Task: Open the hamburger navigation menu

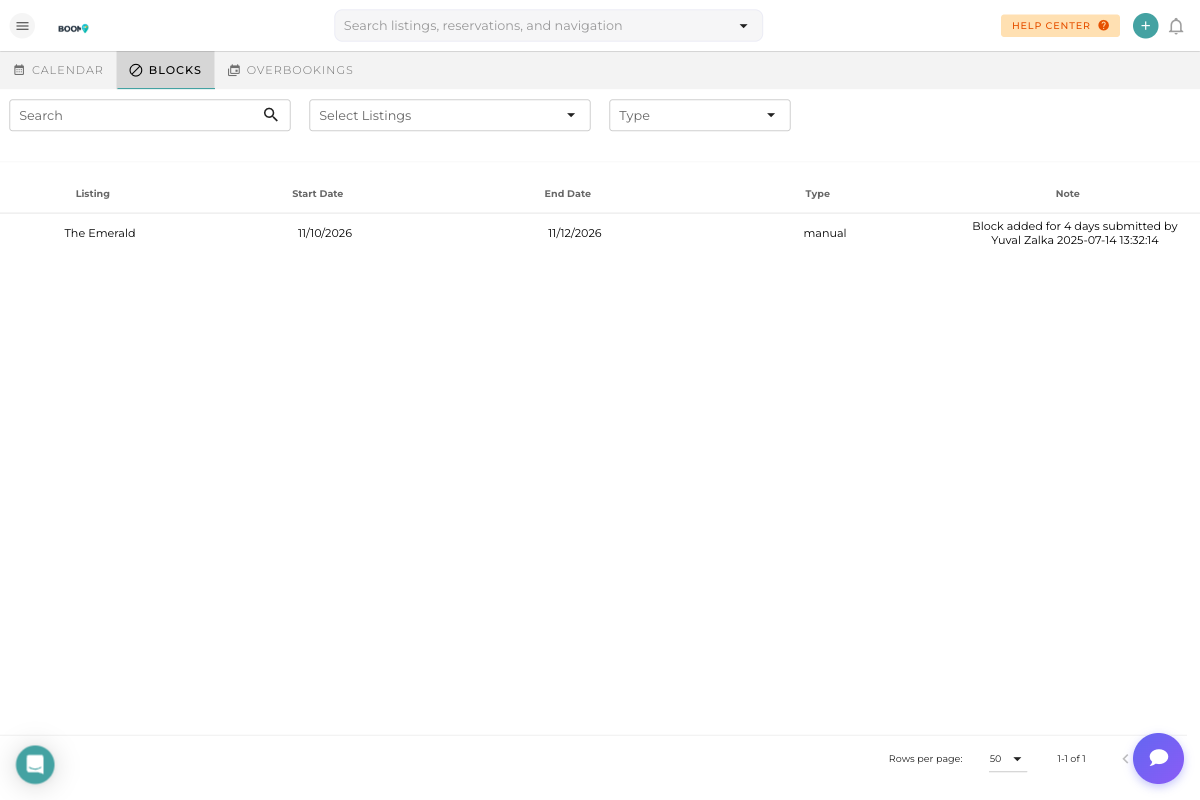Action: (x=22, y=26)
